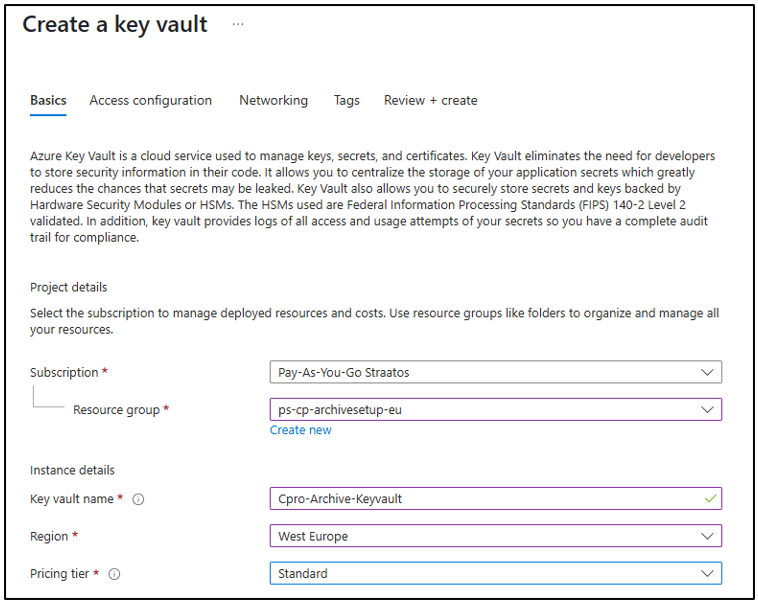Click into the Key vault name text field
The height and width of the screenshot is (603, 758).
[480, 498]
